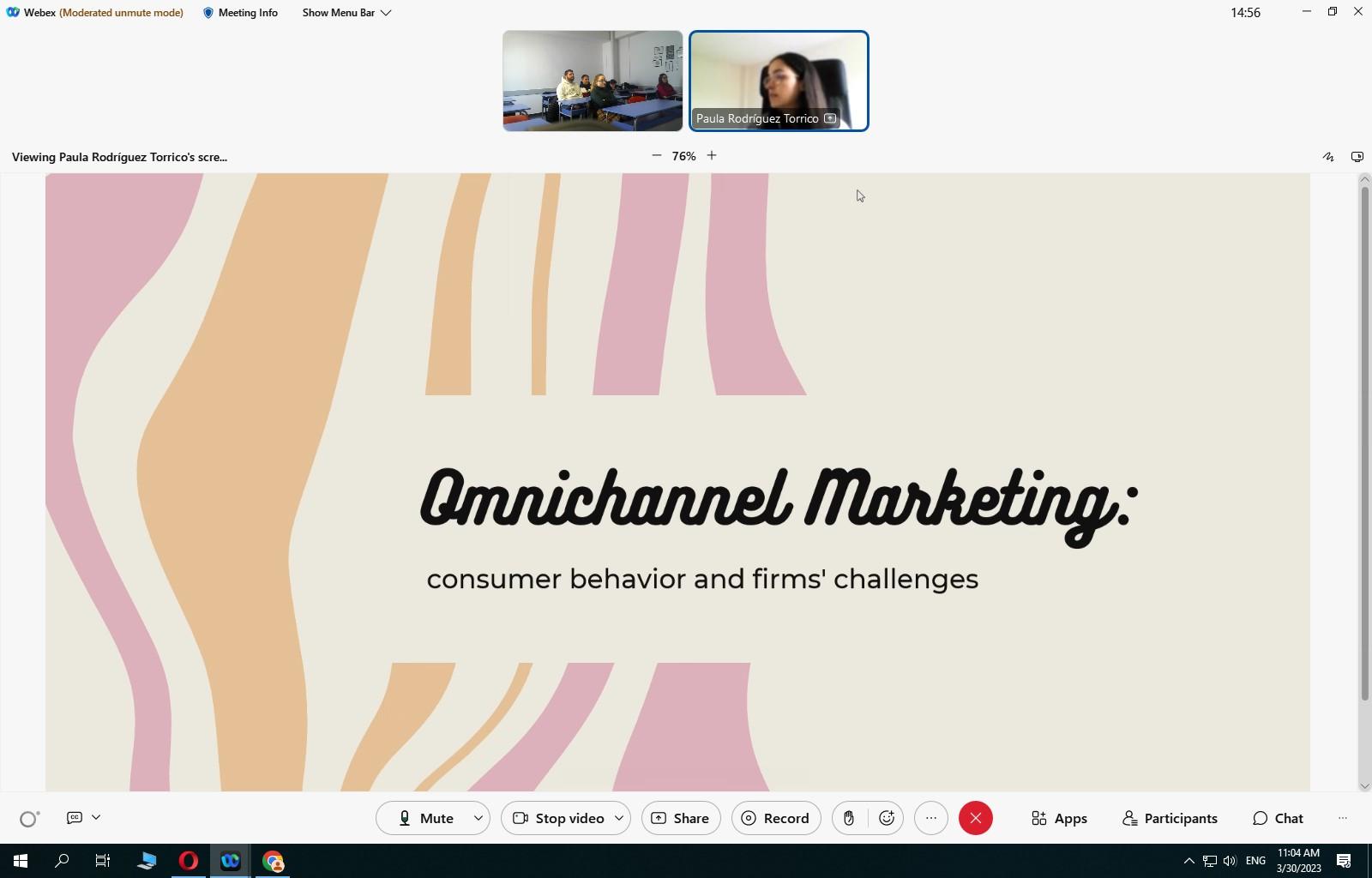
Task: Click the pop-out shared content icon
Action: (1357, 157)
